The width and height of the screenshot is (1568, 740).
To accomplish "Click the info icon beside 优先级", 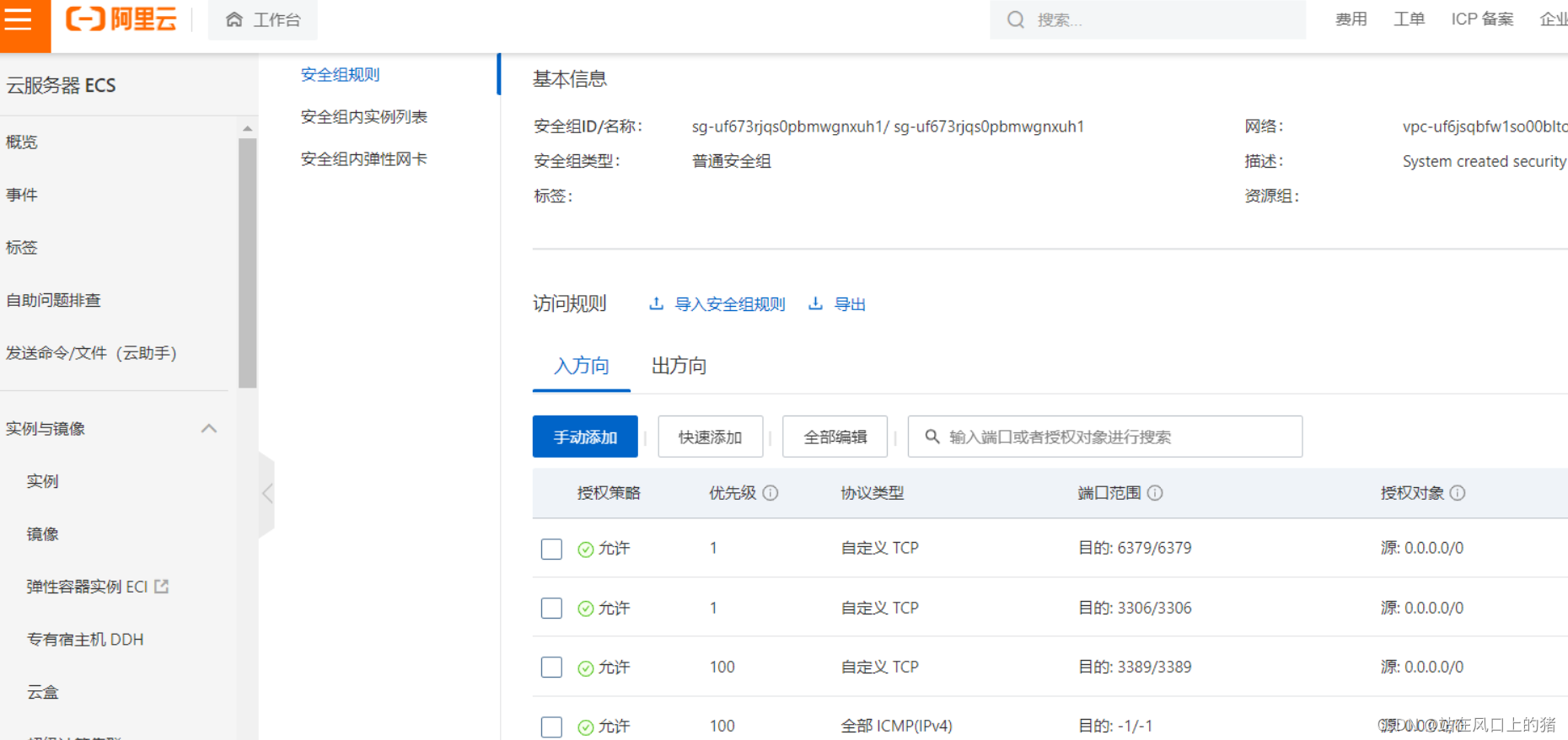I will click(x=771, y=493).
